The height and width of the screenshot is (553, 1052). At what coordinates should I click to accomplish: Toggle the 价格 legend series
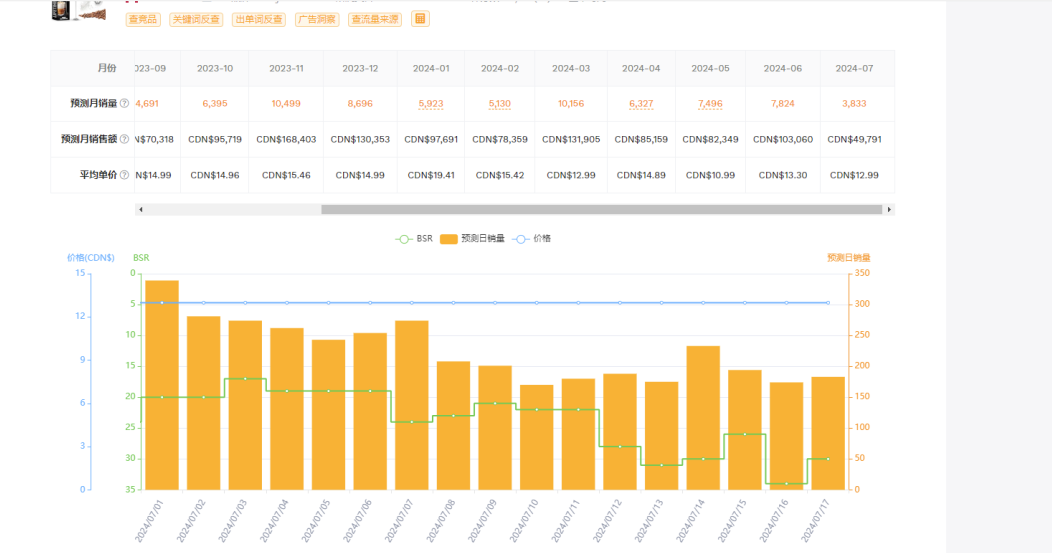tap(531, 239)
